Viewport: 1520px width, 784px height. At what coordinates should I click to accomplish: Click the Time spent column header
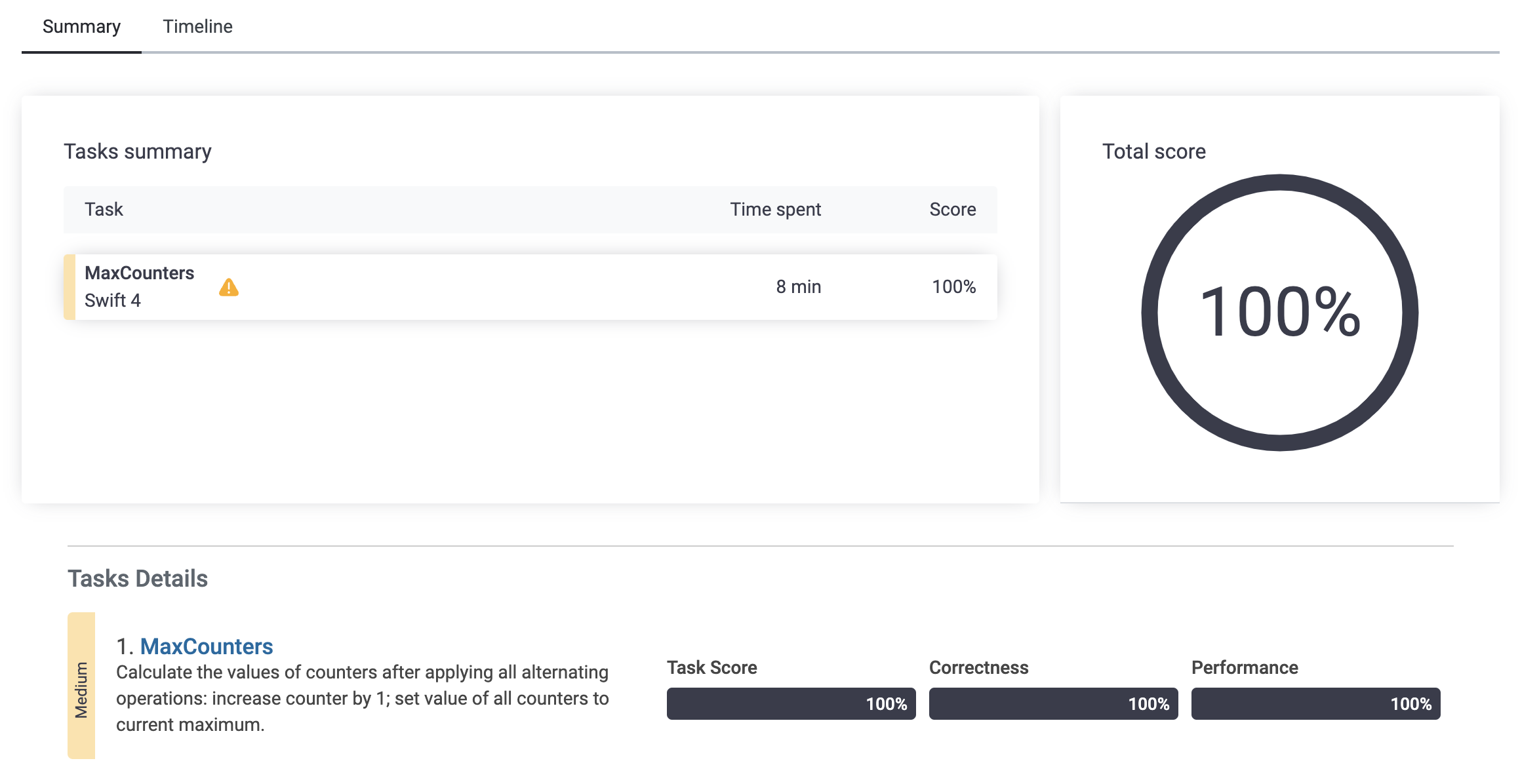pyautogui.click(x=775, y=209)
